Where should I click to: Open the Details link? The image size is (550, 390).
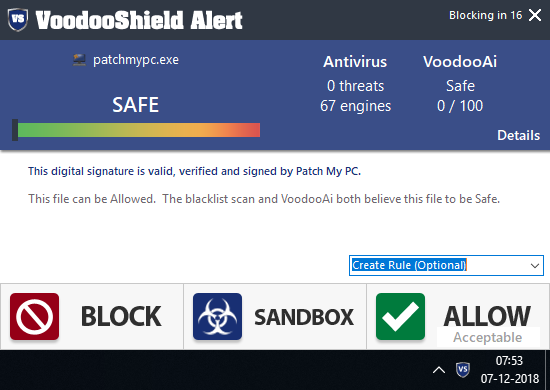[518, 135]
